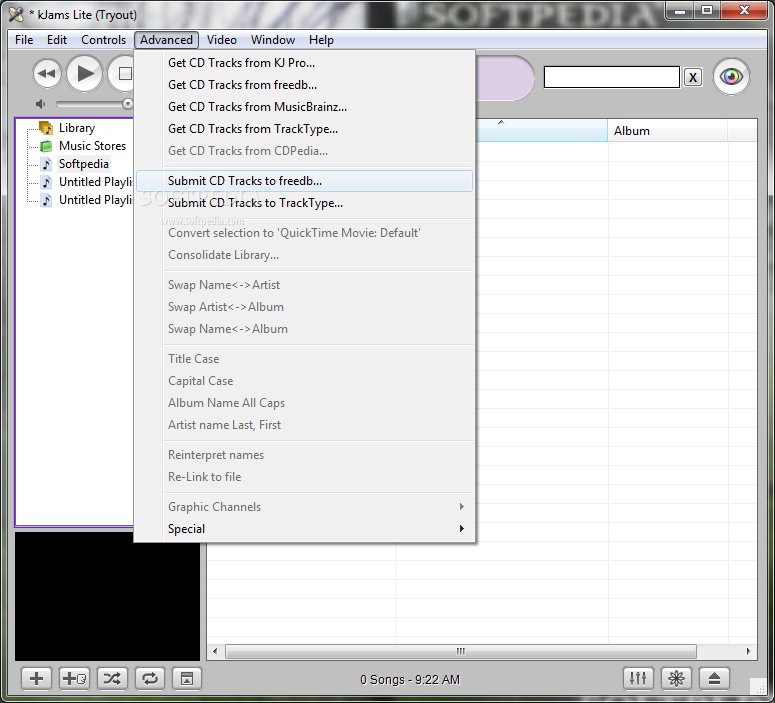The image size is (775, 703).
Task: Click the sort arrow in the column header
Action: pyautogui.click(x=501, y=122)
